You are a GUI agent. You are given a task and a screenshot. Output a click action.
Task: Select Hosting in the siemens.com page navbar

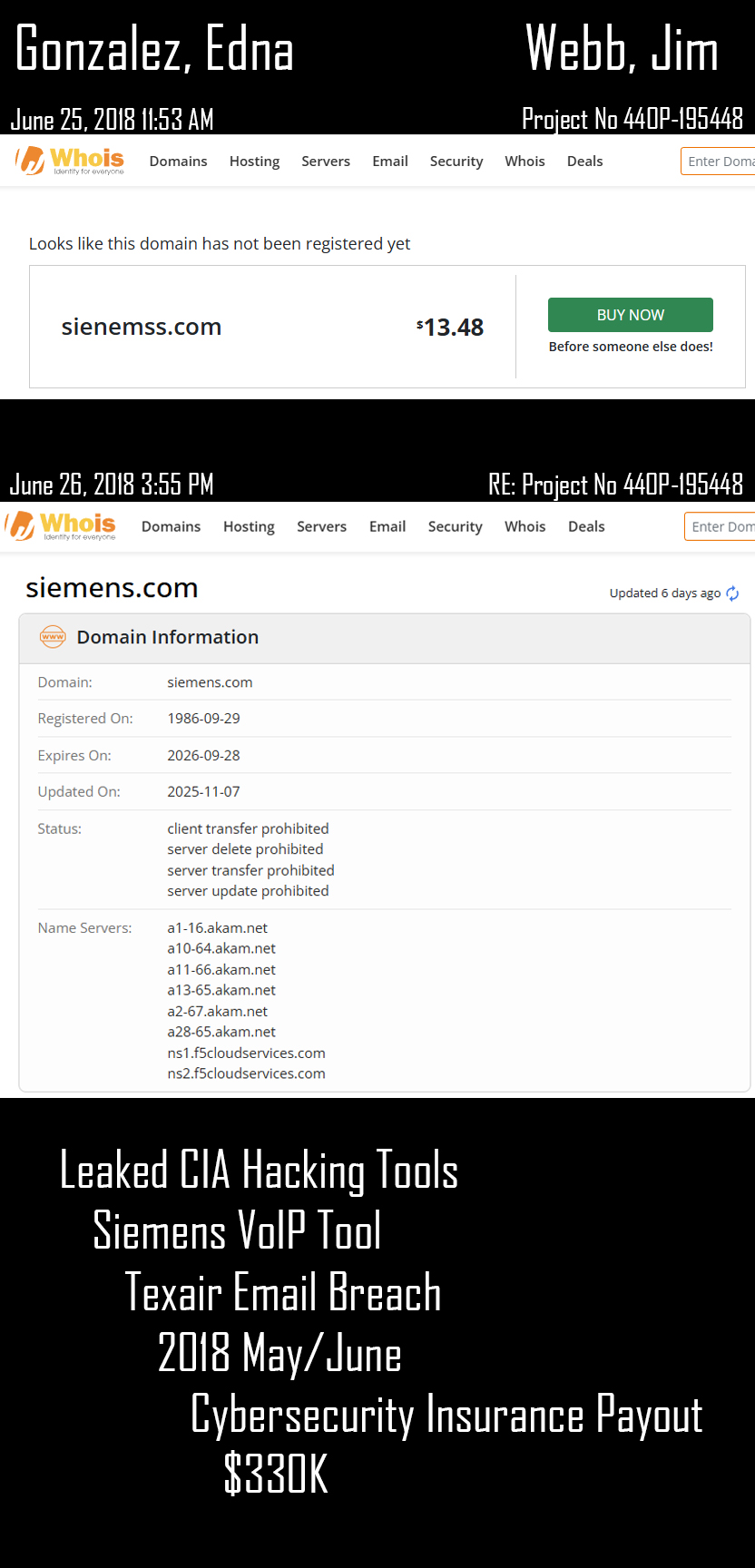coord(249,526)
